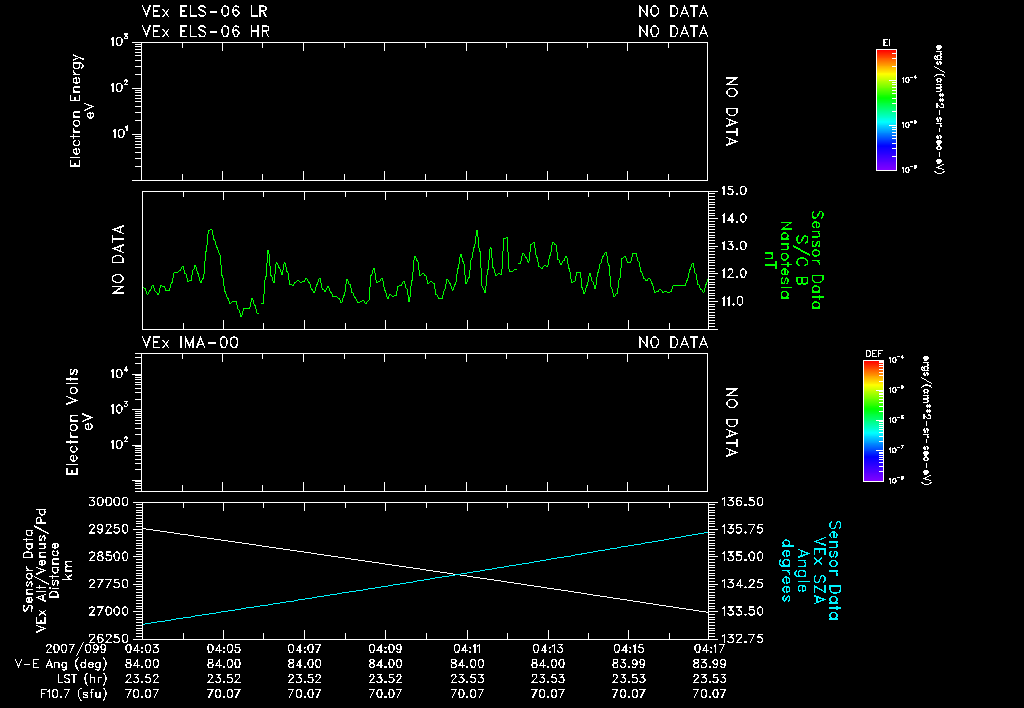The image size is (1024, 708).
Task: Click the 70.07 F10.7 value under 04:03
Action: (x=142, y=694)
